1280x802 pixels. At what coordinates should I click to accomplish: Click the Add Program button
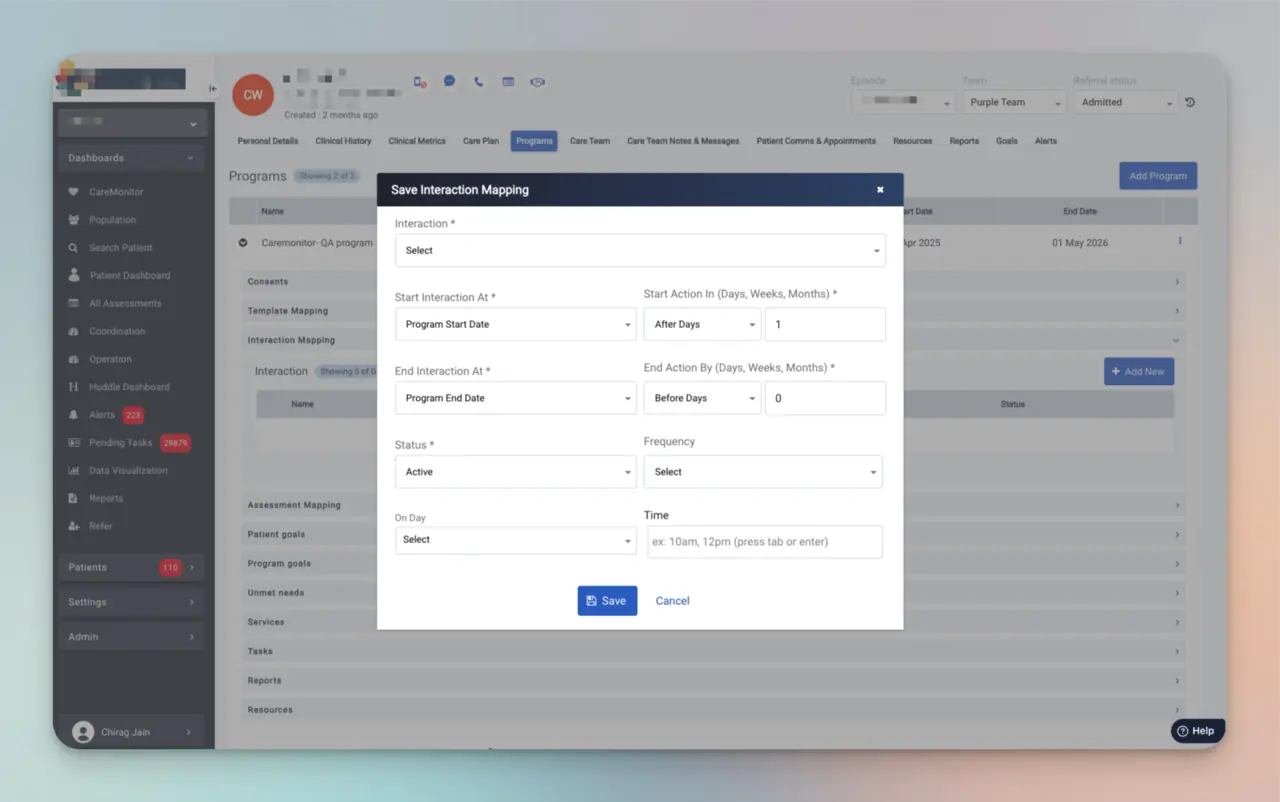(1158, 176)
